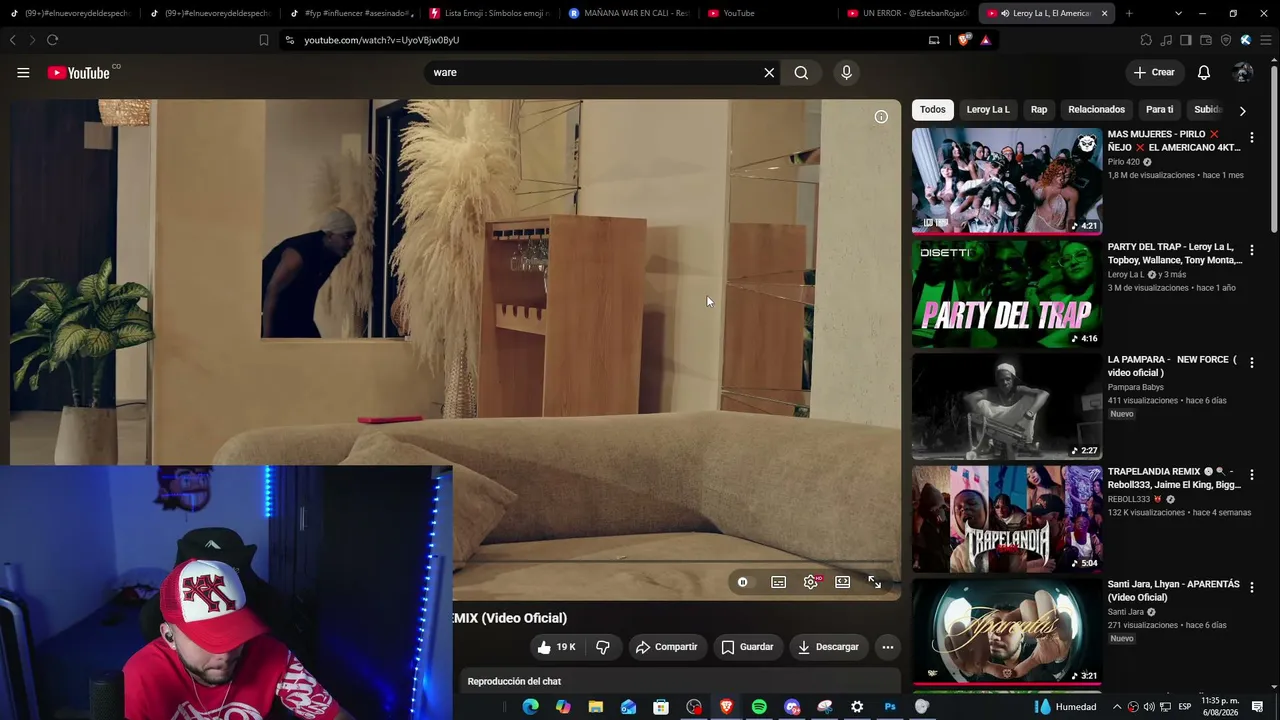Click the Reproducción del chat header
The height and width of the screenshot is (720, 1280).
[x=514, y=682]
